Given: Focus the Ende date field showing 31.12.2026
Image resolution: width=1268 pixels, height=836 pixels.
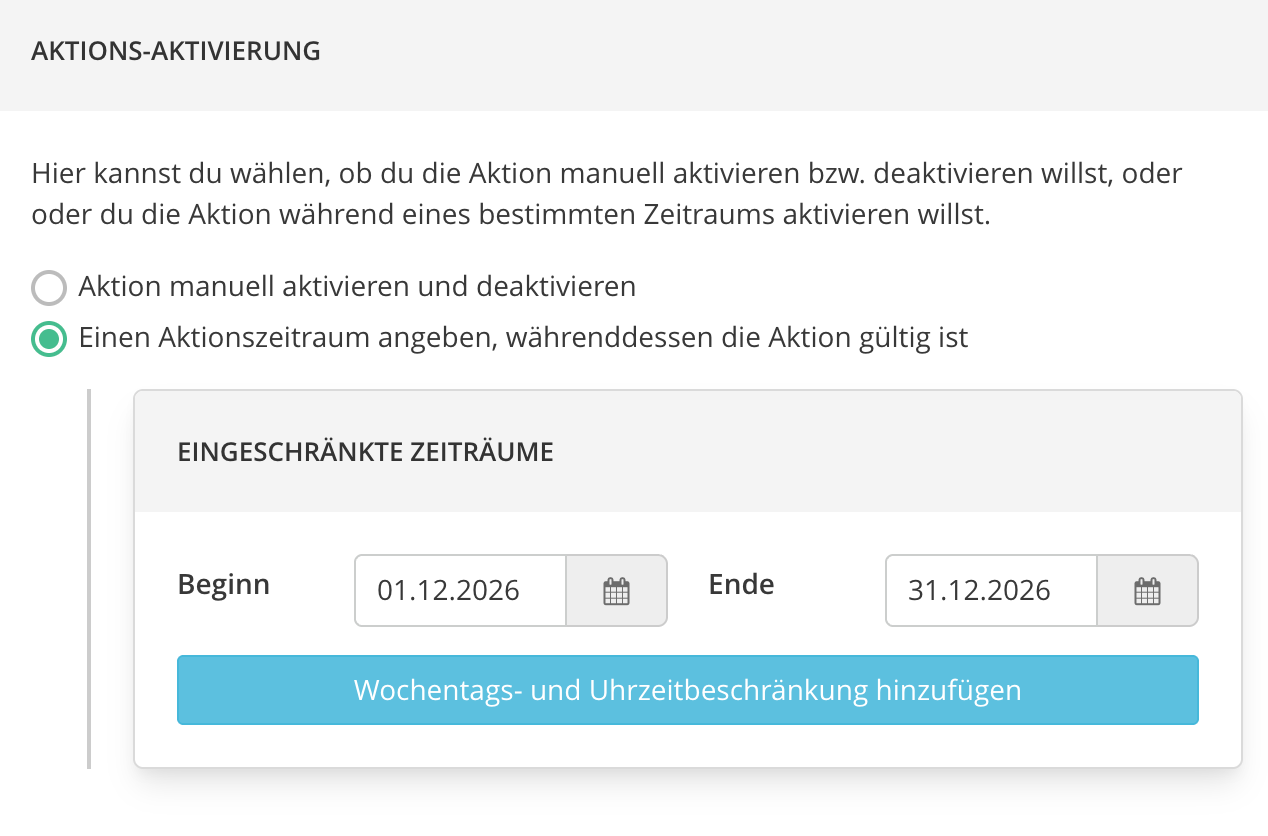Looking at the screenshot, I should pos(991,591).
